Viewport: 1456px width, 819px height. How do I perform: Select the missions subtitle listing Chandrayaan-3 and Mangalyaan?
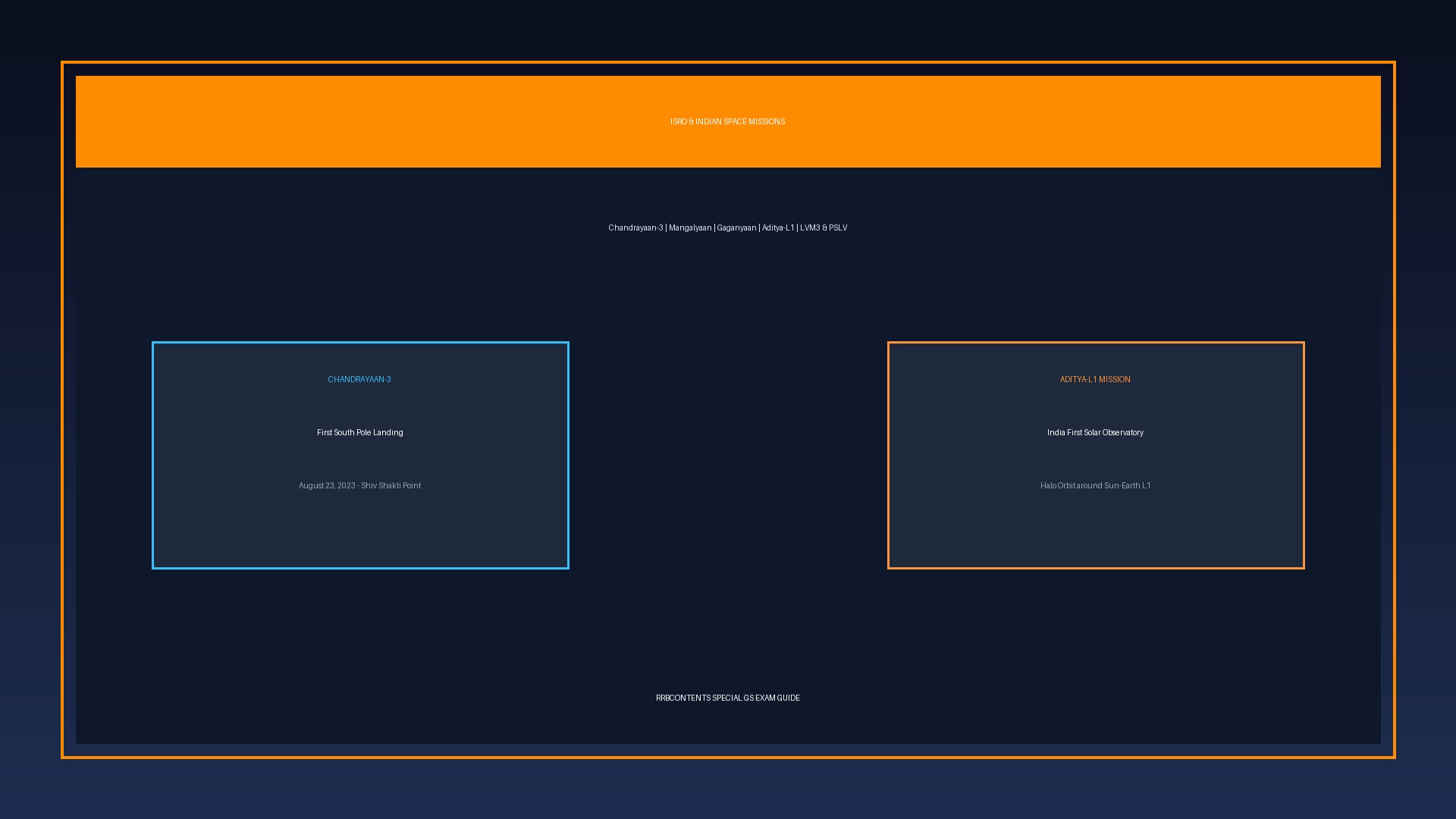point(727,227)
